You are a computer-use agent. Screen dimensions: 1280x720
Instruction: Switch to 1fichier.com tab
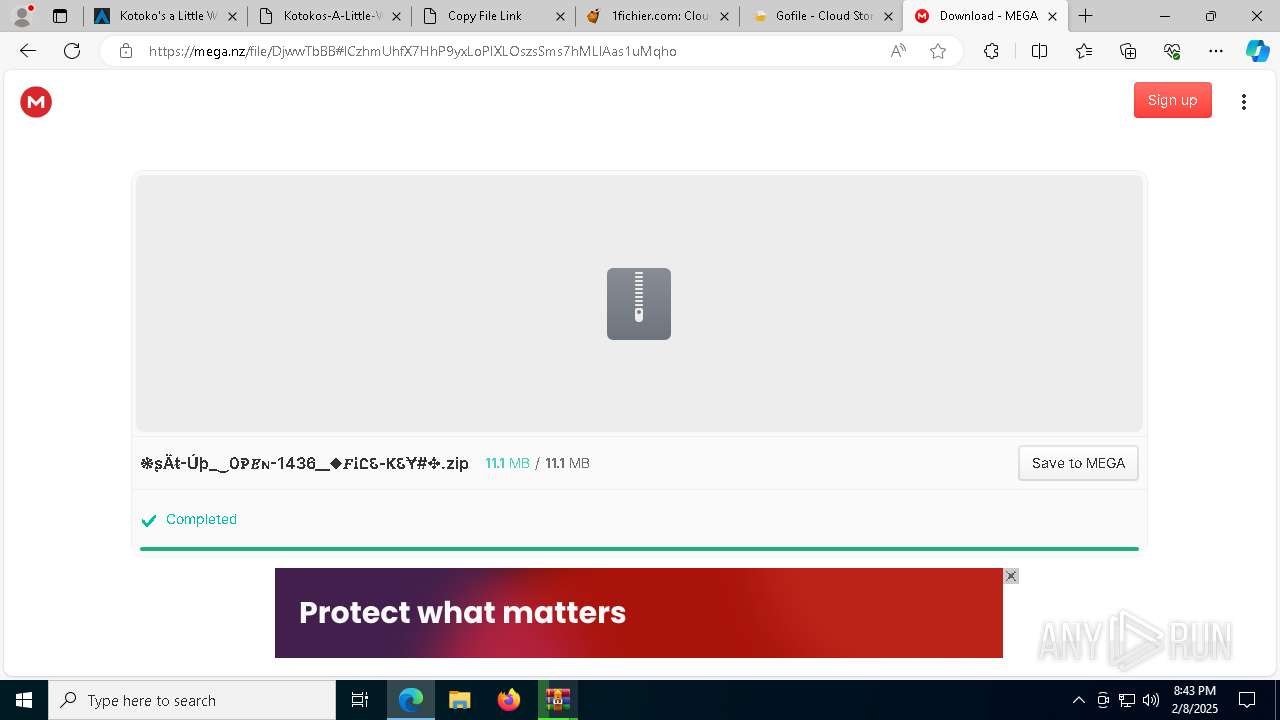tap(656, 16)
